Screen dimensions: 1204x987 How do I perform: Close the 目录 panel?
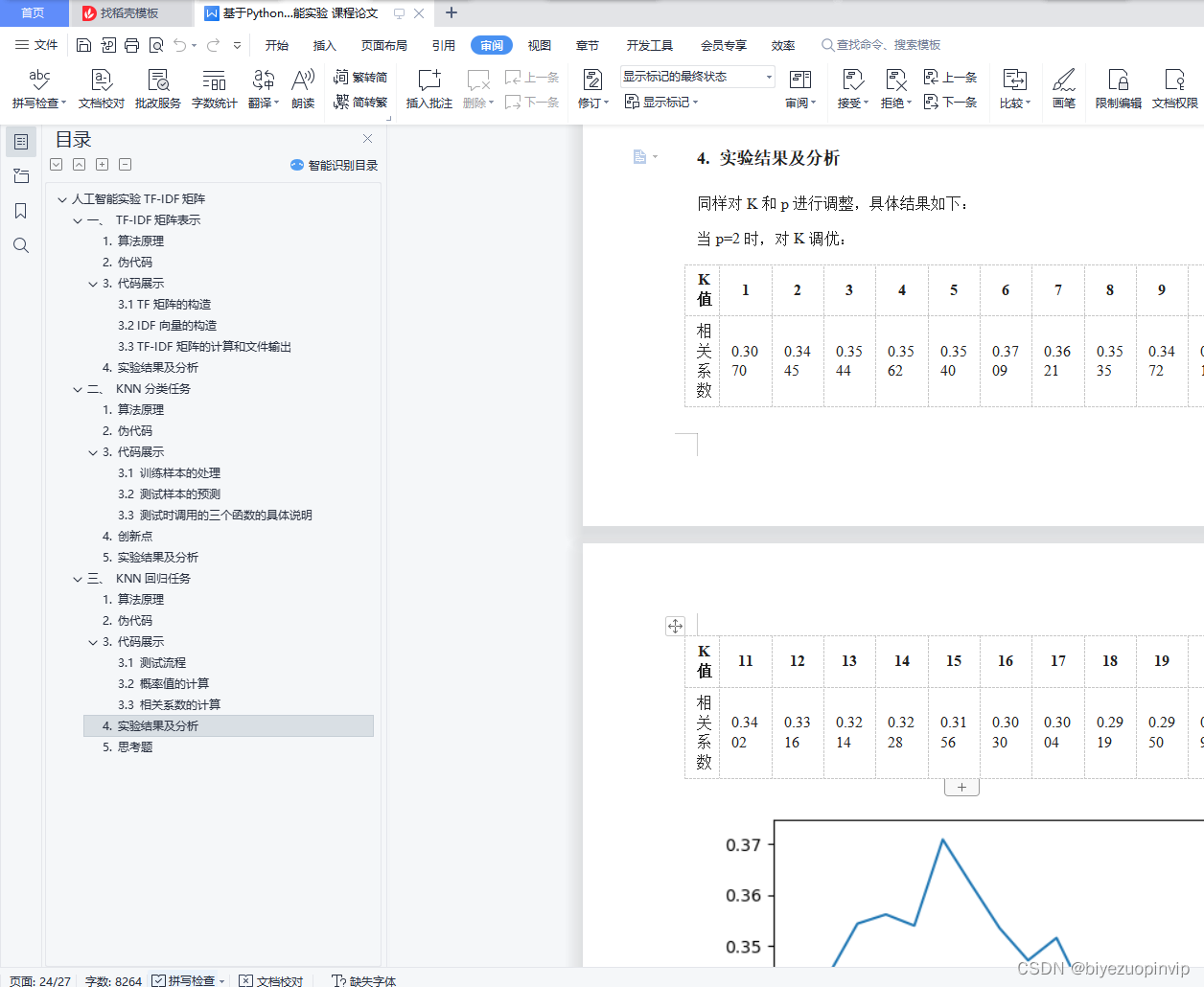(x=367, y=139)
